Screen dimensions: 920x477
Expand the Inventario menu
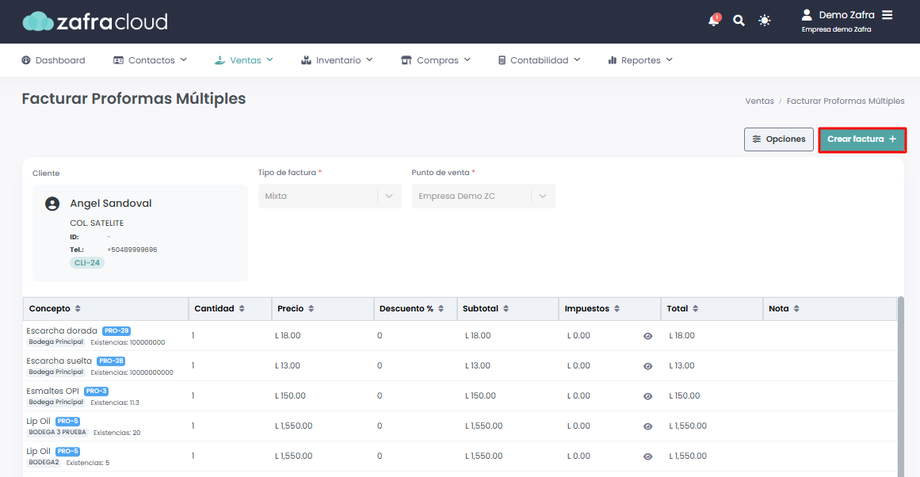[x=337, y=60]
